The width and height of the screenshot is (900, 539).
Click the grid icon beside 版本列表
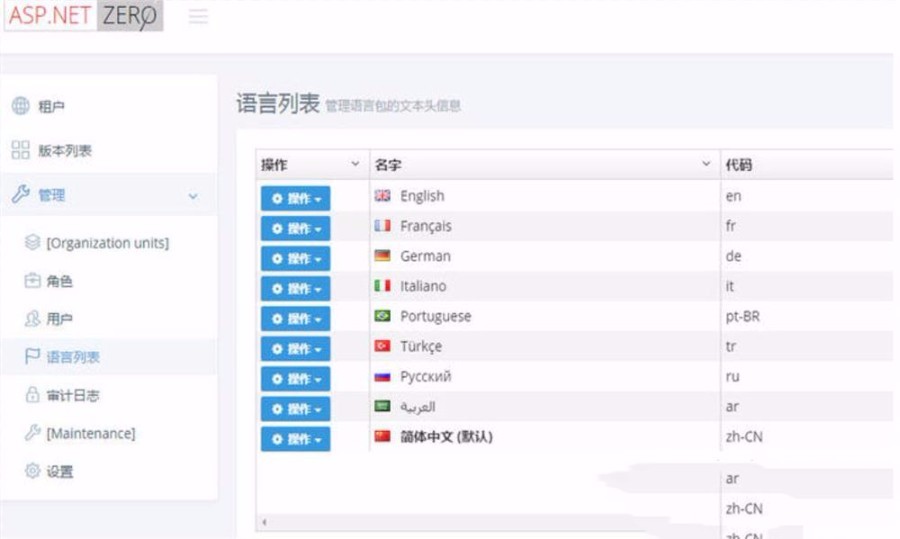pos(21,150)
